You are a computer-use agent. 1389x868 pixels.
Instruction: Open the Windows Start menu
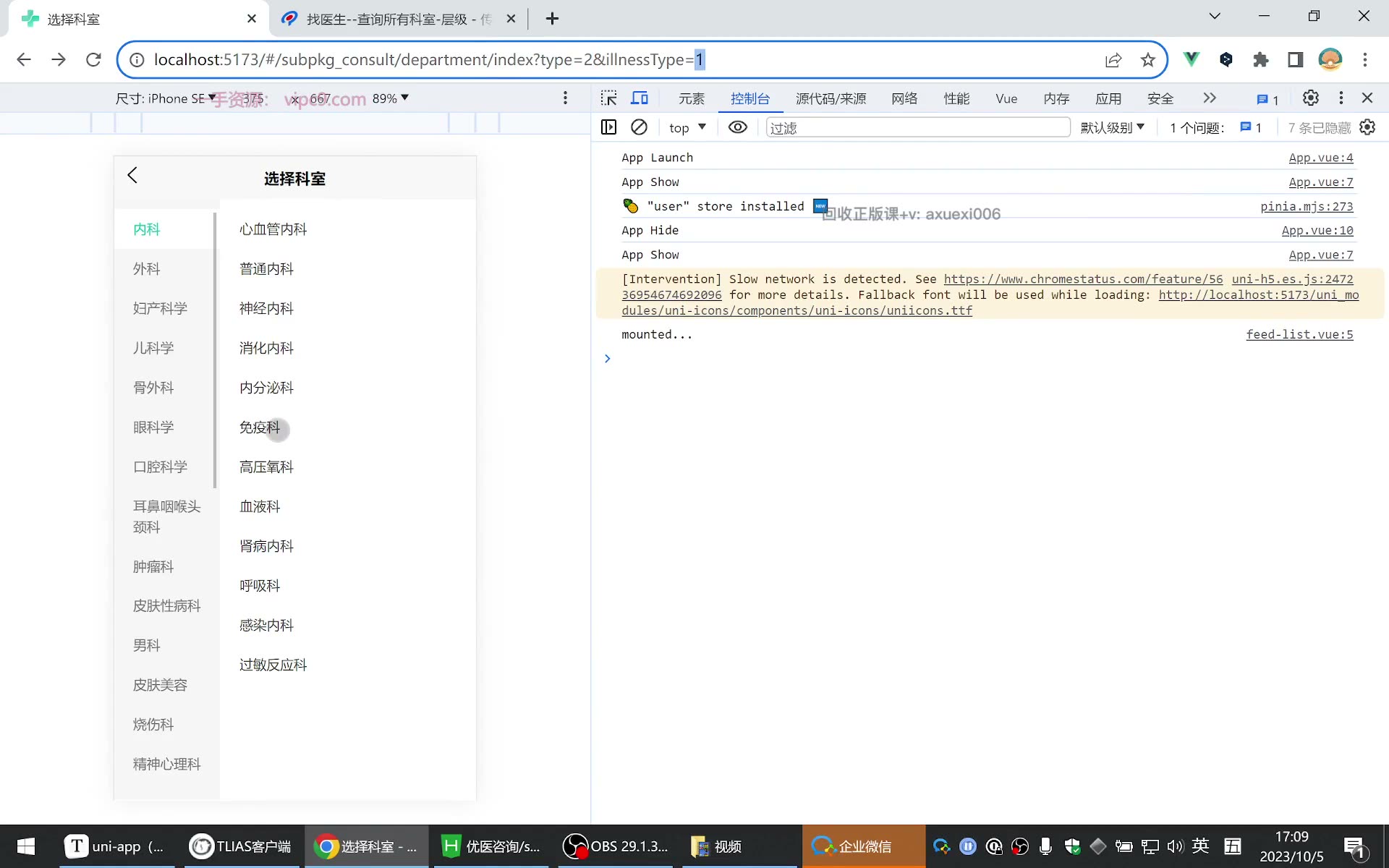(25, 846)
